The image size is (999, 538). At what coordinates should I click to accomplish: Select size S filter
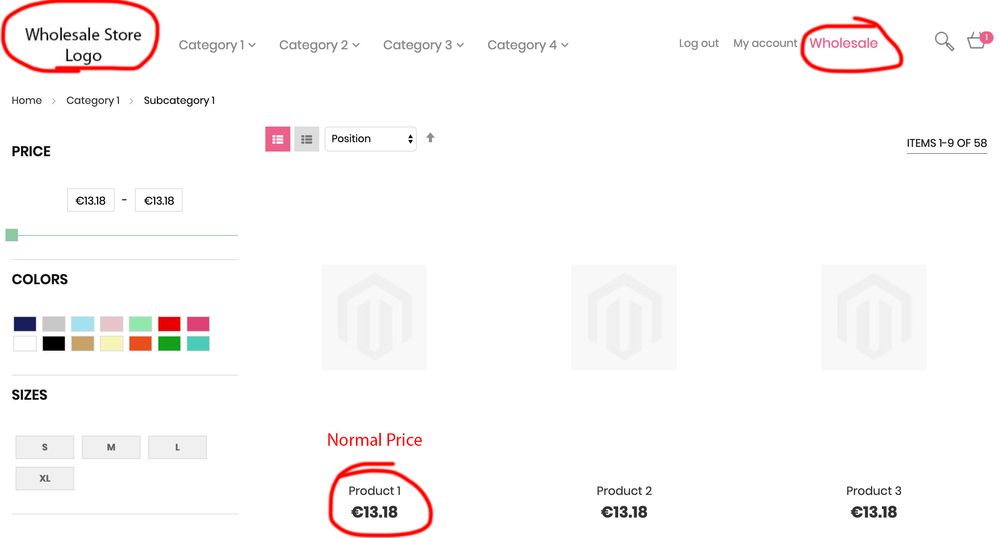coord(45,447)
